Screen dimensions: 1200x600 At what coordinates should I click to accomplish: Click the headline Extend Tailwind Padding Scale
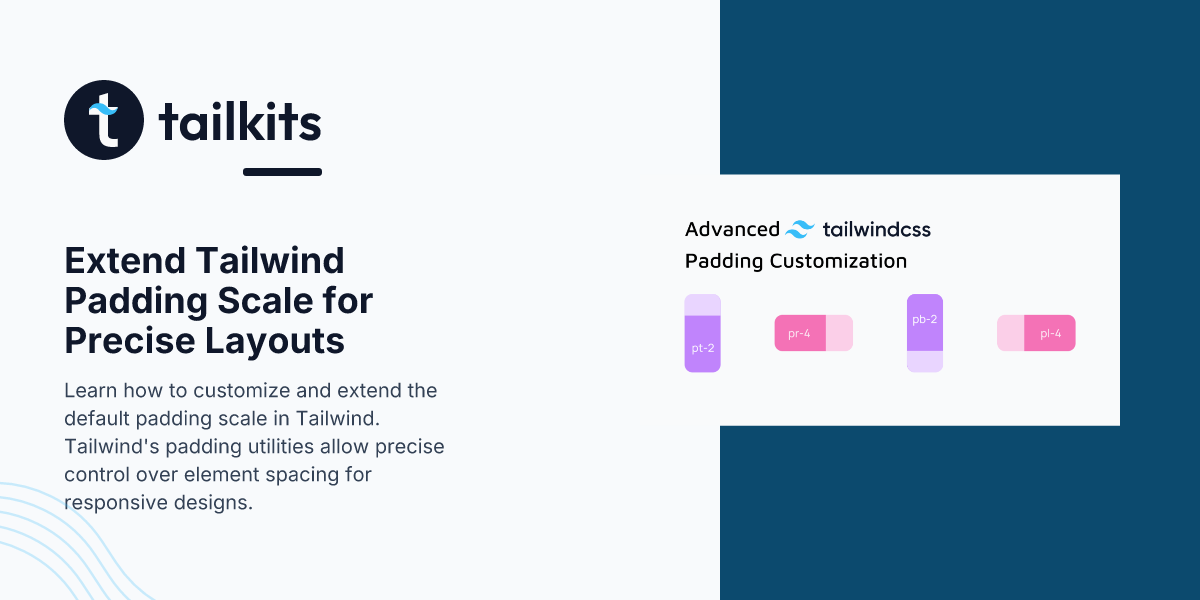[219, 301]
